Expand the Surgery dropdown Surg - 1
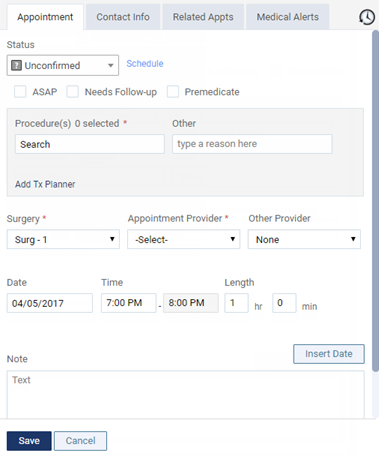The width and height of the screenshot is (379, 458). point(63,239)
